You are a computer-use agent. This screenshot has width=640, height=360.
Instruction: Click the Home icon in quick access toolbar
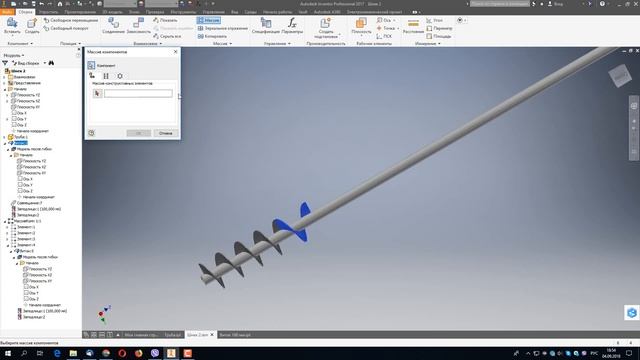[x=60, y=4]
